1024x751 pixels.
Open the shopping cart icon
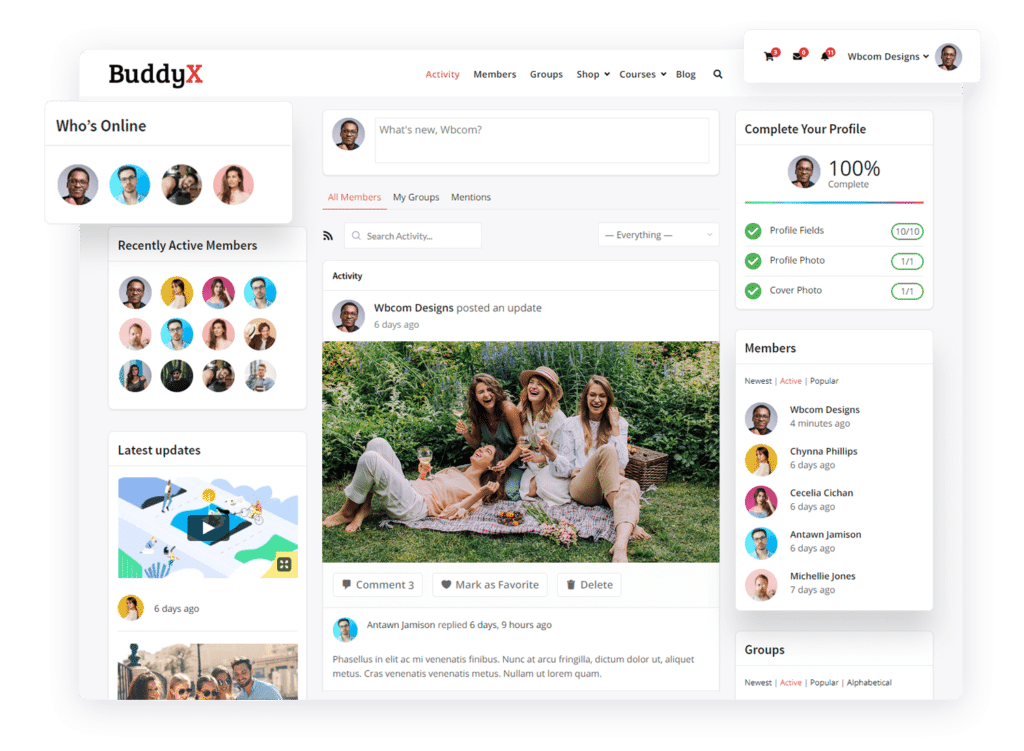pyautogui.click(x=768, y=56)
